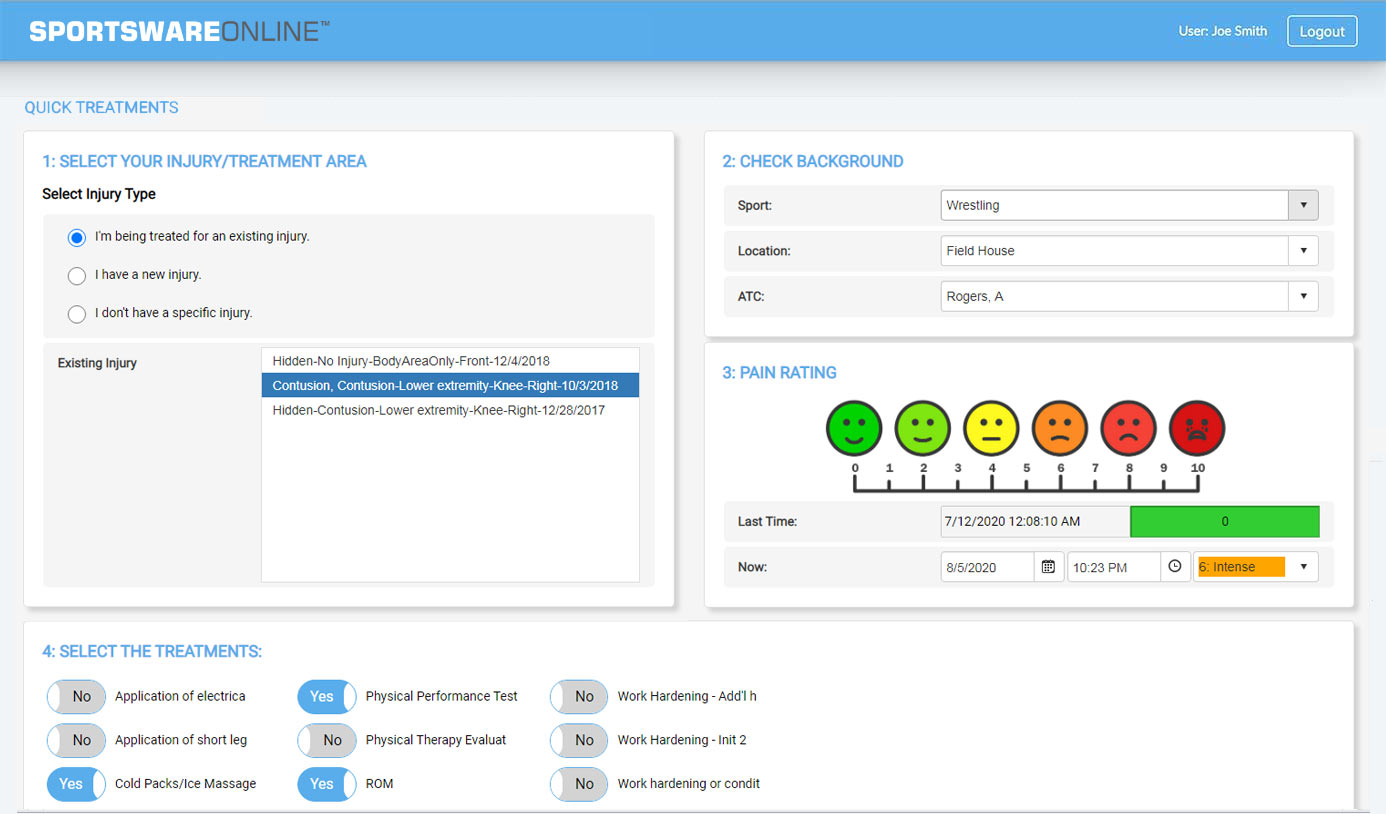This screenshot has width=1386, height=814.
Task: Expand the Location dropdown for Field House
Action: pyautogui.click(x=1303, y=250)
